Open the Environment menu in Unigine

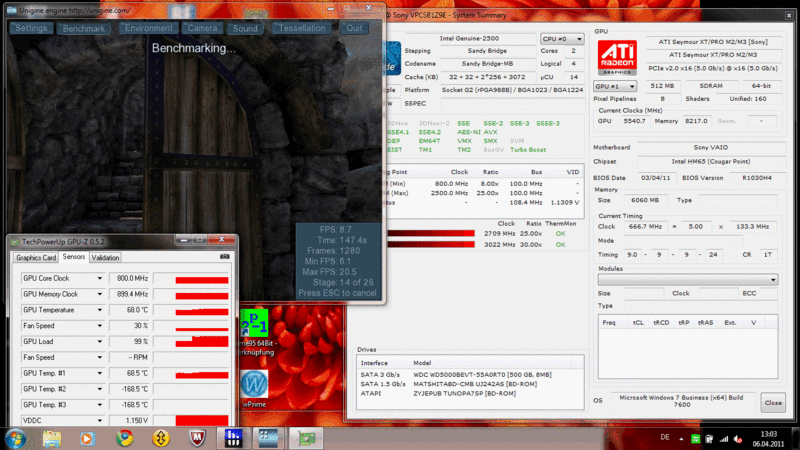click(x=148, y=28)
